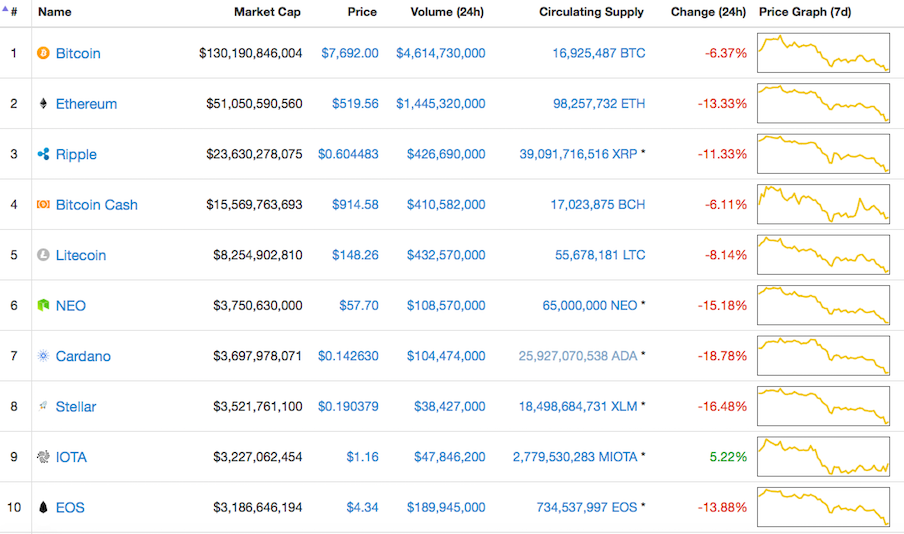Sort table by Market Cap header
The image size is (904, 534).
point(267,12)
